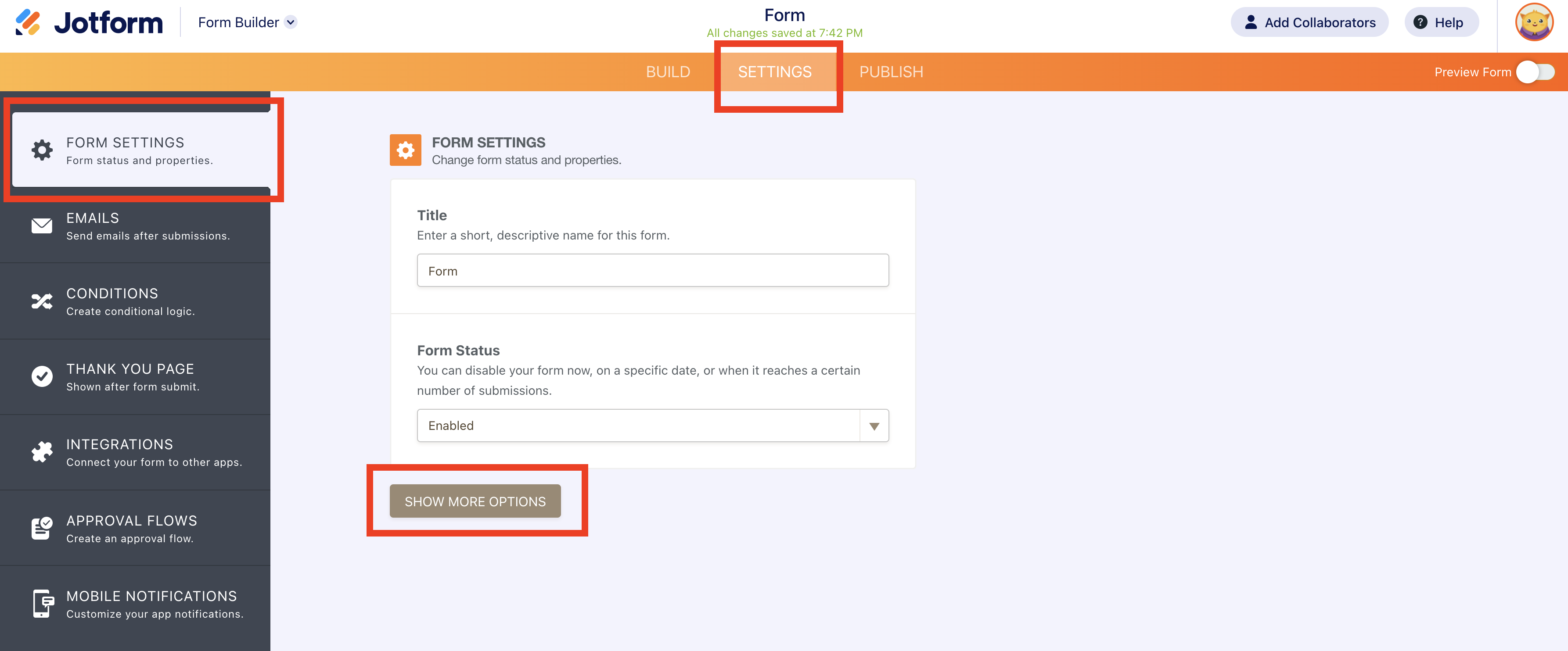Image resolution: width=1568 pixels, height=651 pixels.
Task: Switch to the PUBLISH tab
Action: coord(891,72)
